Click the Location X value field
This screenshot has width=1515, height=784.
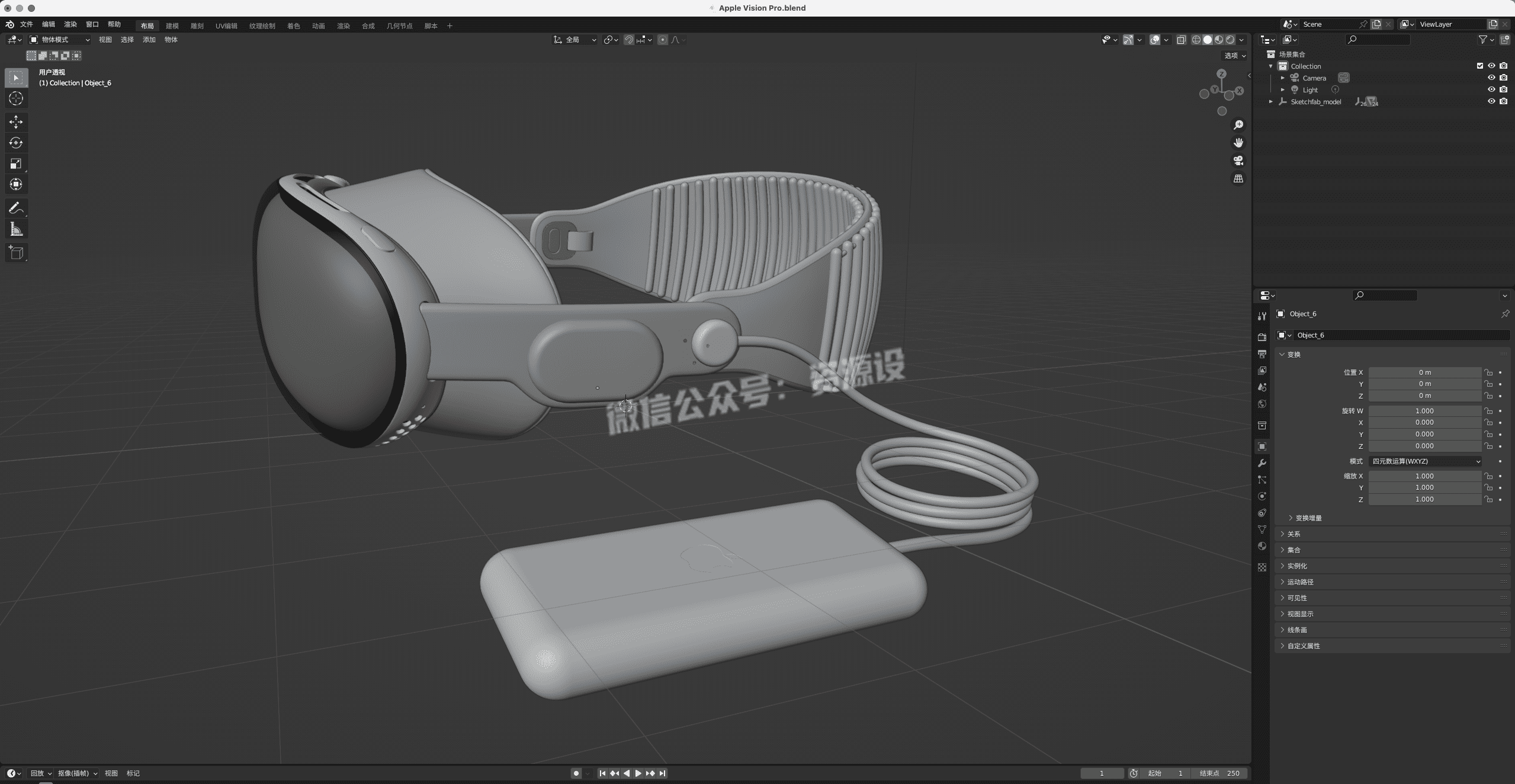pyautogui.click(x=1424, y=372)
